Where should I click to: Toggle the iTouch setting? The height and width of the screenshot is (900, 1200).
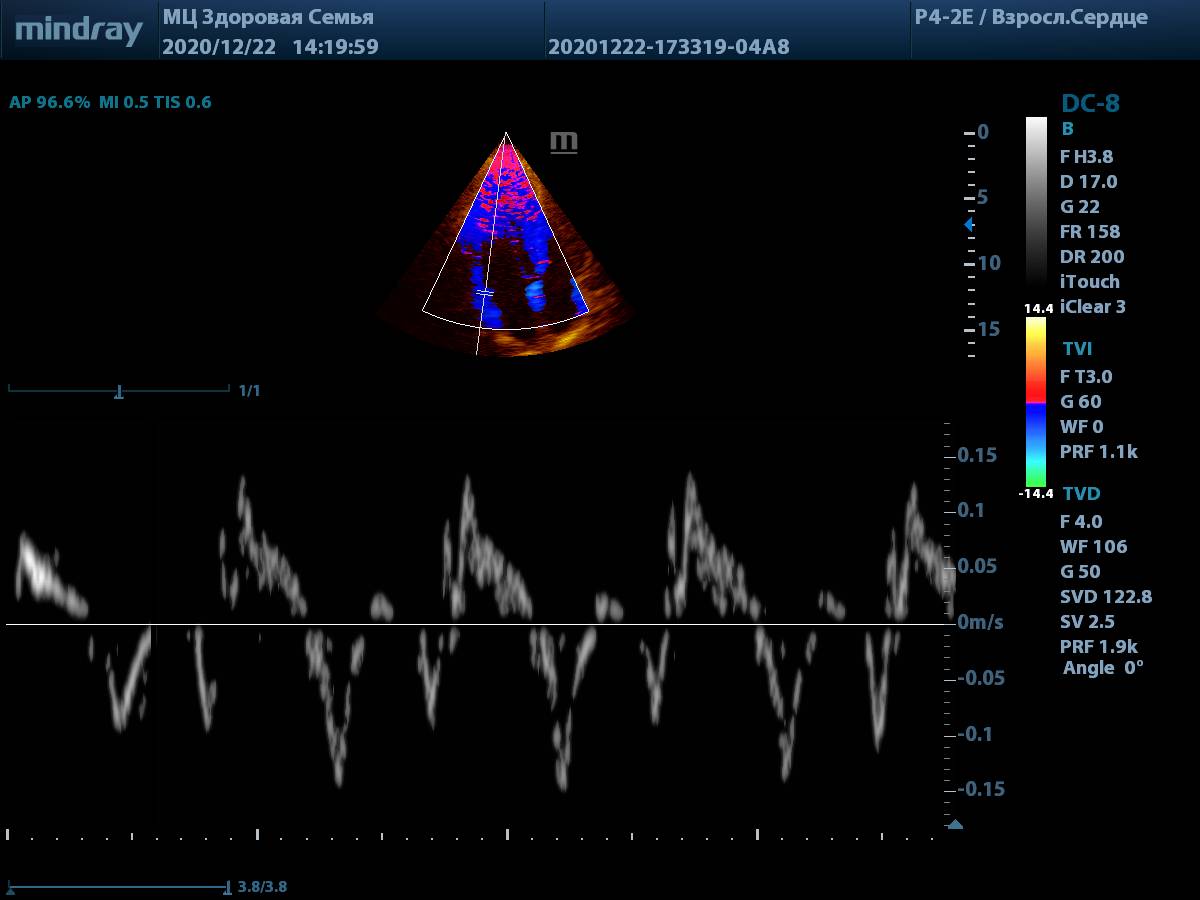point(1089,282)
